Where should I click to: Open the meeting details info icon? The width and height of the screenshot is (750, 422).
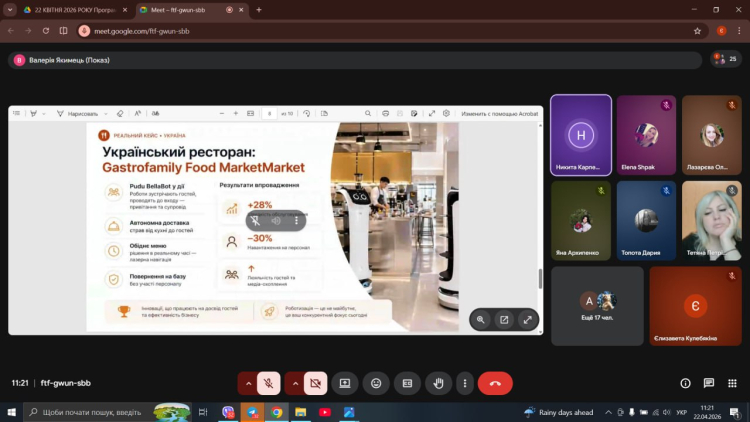[x=685, y=383]
